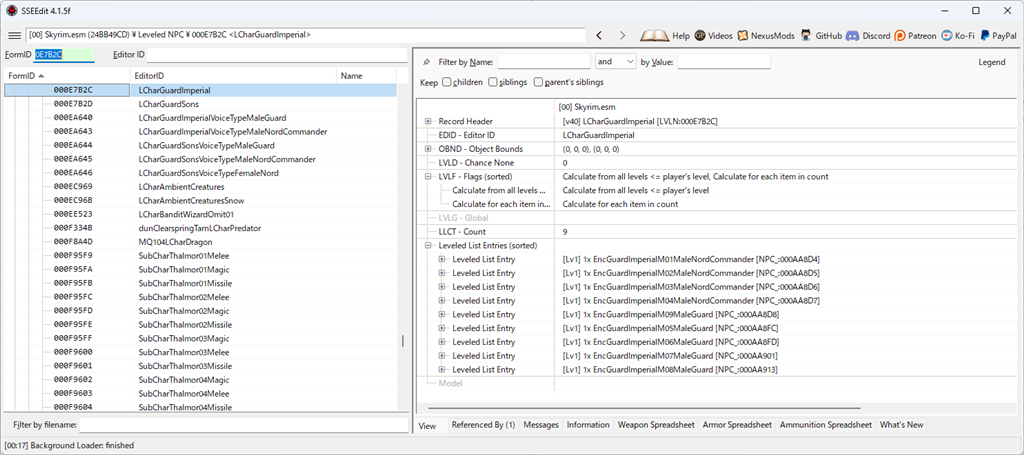The height and width of the screenshot is (455, 1024).
Task: Open the hamburger main menu
Action: pos(14,36)
